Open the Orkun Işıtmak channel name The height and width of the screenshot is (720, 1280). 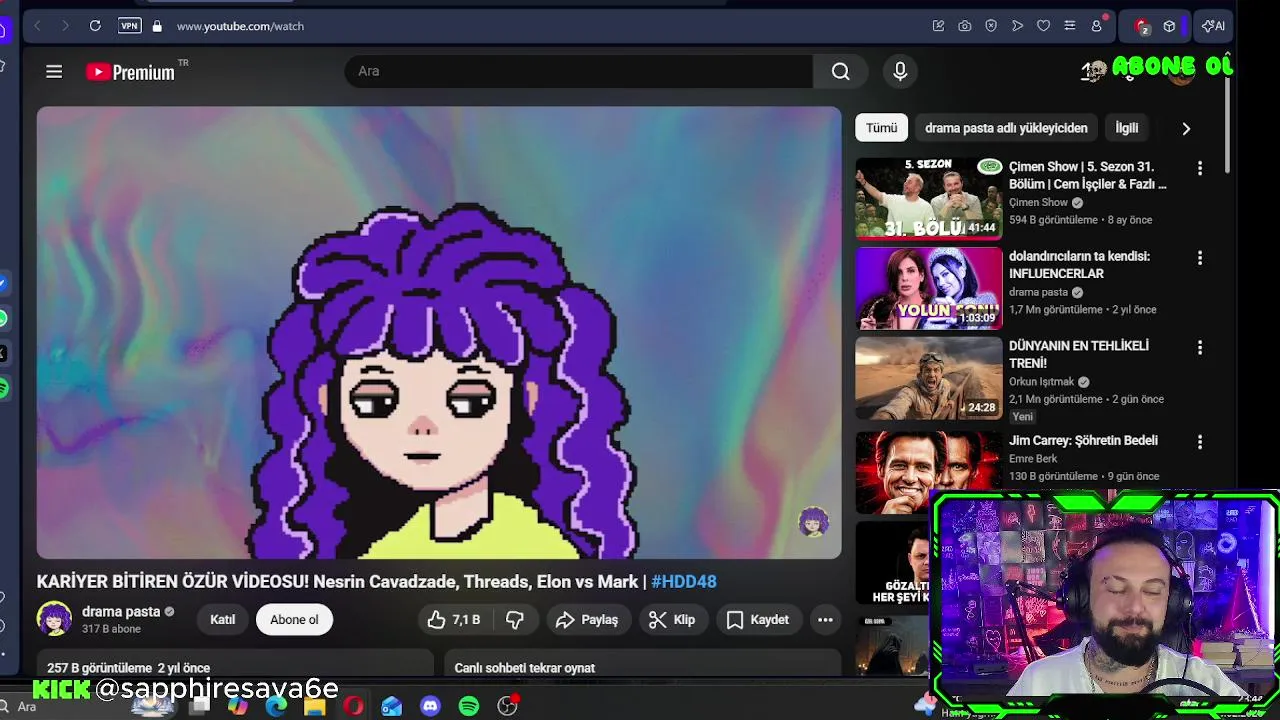[x=1041, y=382]
